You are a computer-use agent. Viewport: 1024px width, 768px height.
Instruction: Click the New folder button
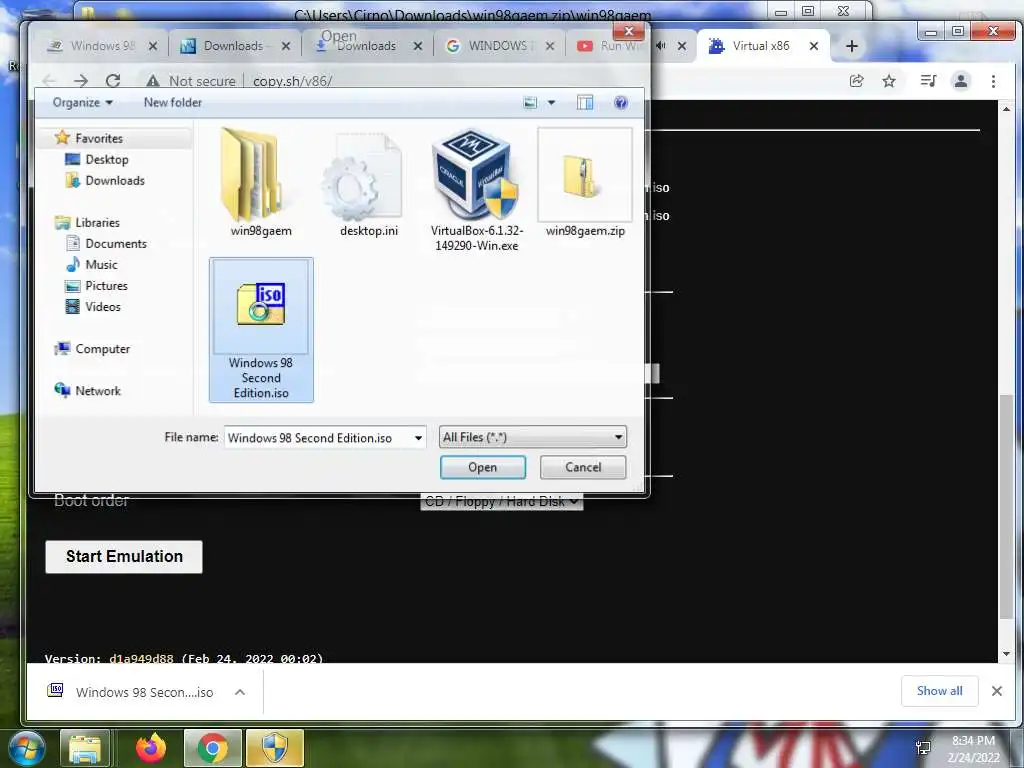click(x=172, y=103)
